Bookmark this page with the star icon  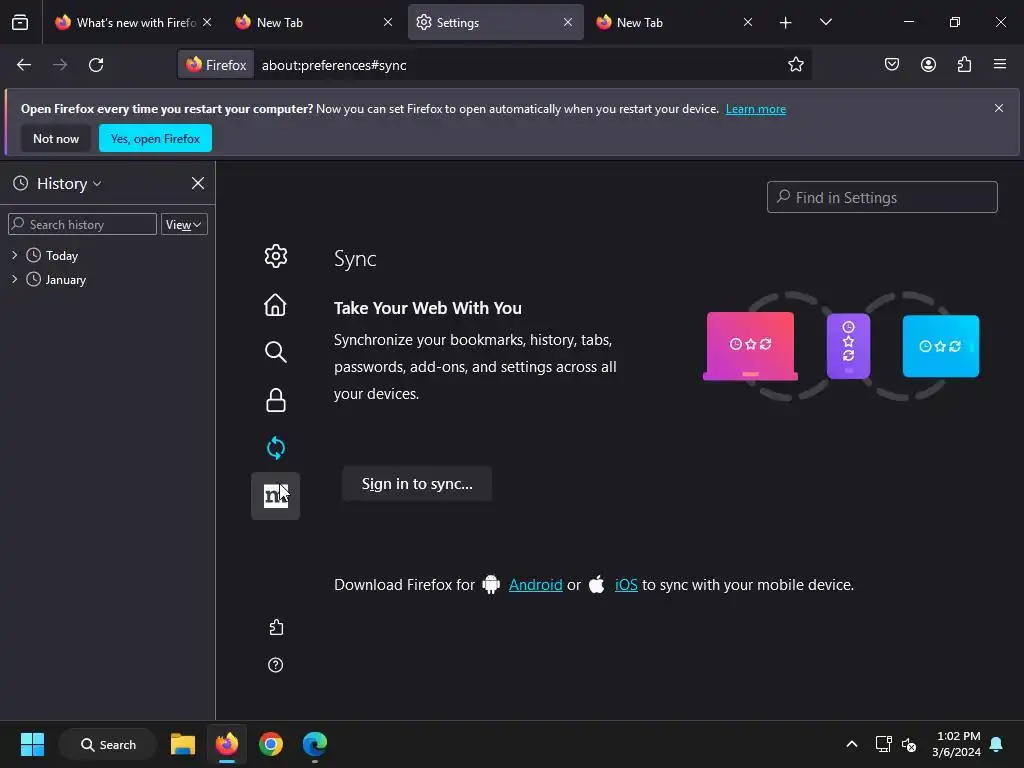(795, 65)
